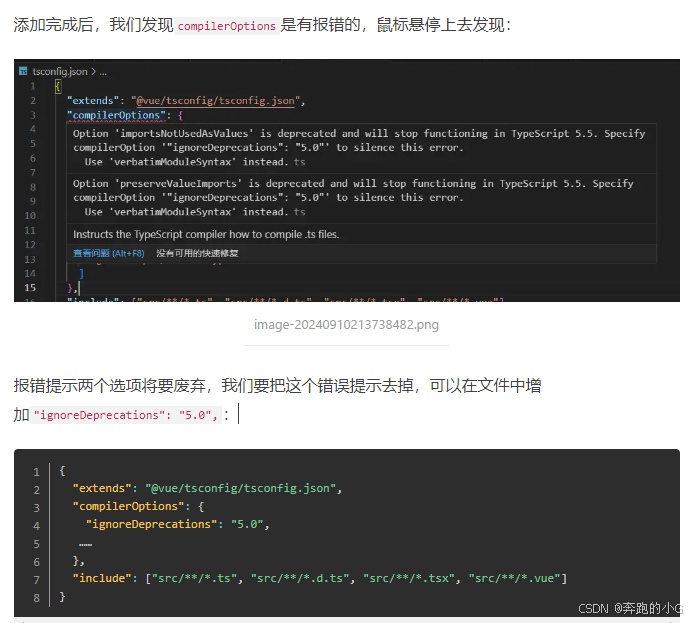This screenshot has width=692, height=623.
Task: Click 没有可用的快速修复 text in hover popup
Action: [197, 253]
